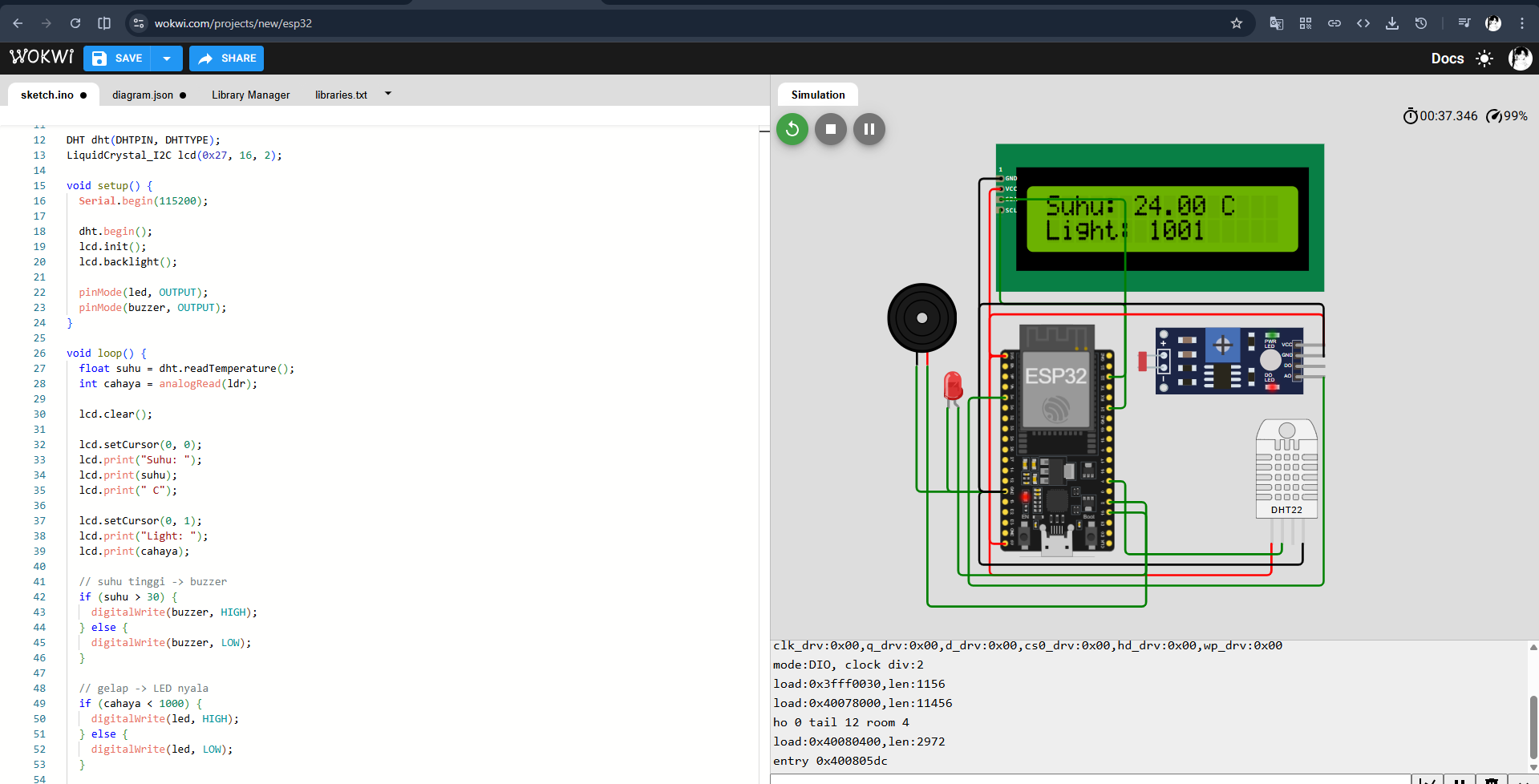Open the Google Translate browser icon
This screenshot has height=784, width=1539.
click(x=1277, y=23)
